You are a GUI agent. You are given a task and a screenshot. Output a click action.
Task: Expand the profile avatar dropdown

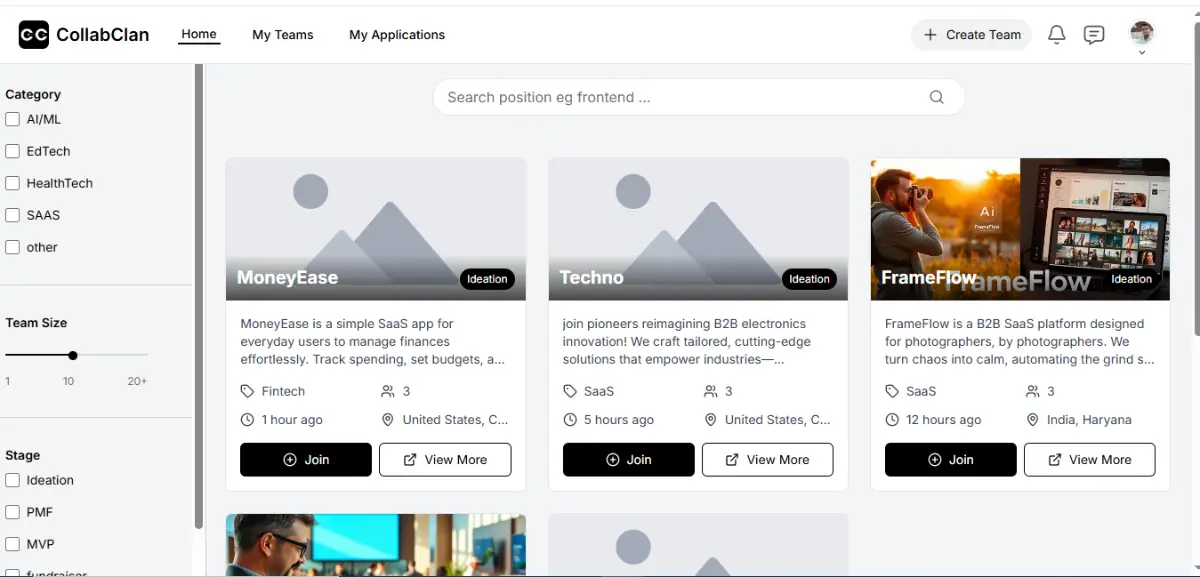(1141, 36)
